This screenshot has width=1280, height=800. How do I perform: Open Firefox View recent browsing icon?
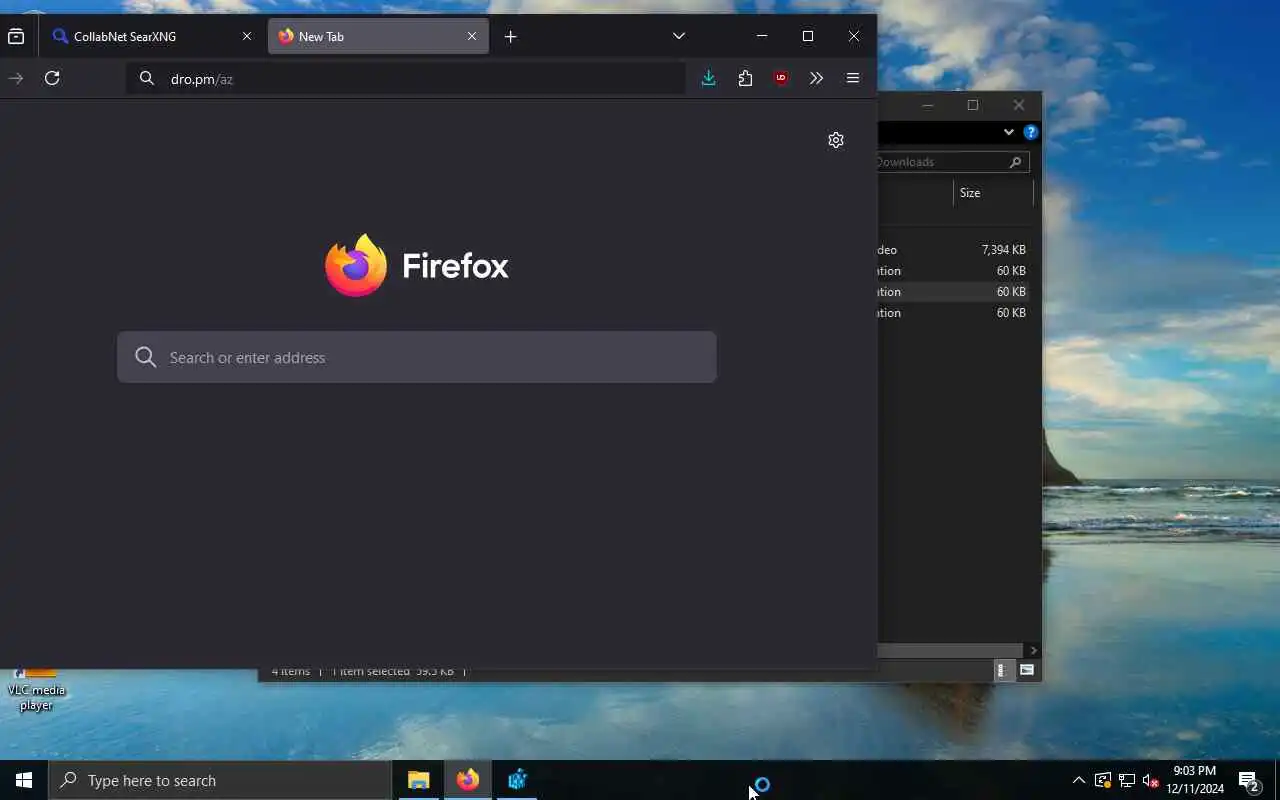pyautogui.click(x=16, y=36)
